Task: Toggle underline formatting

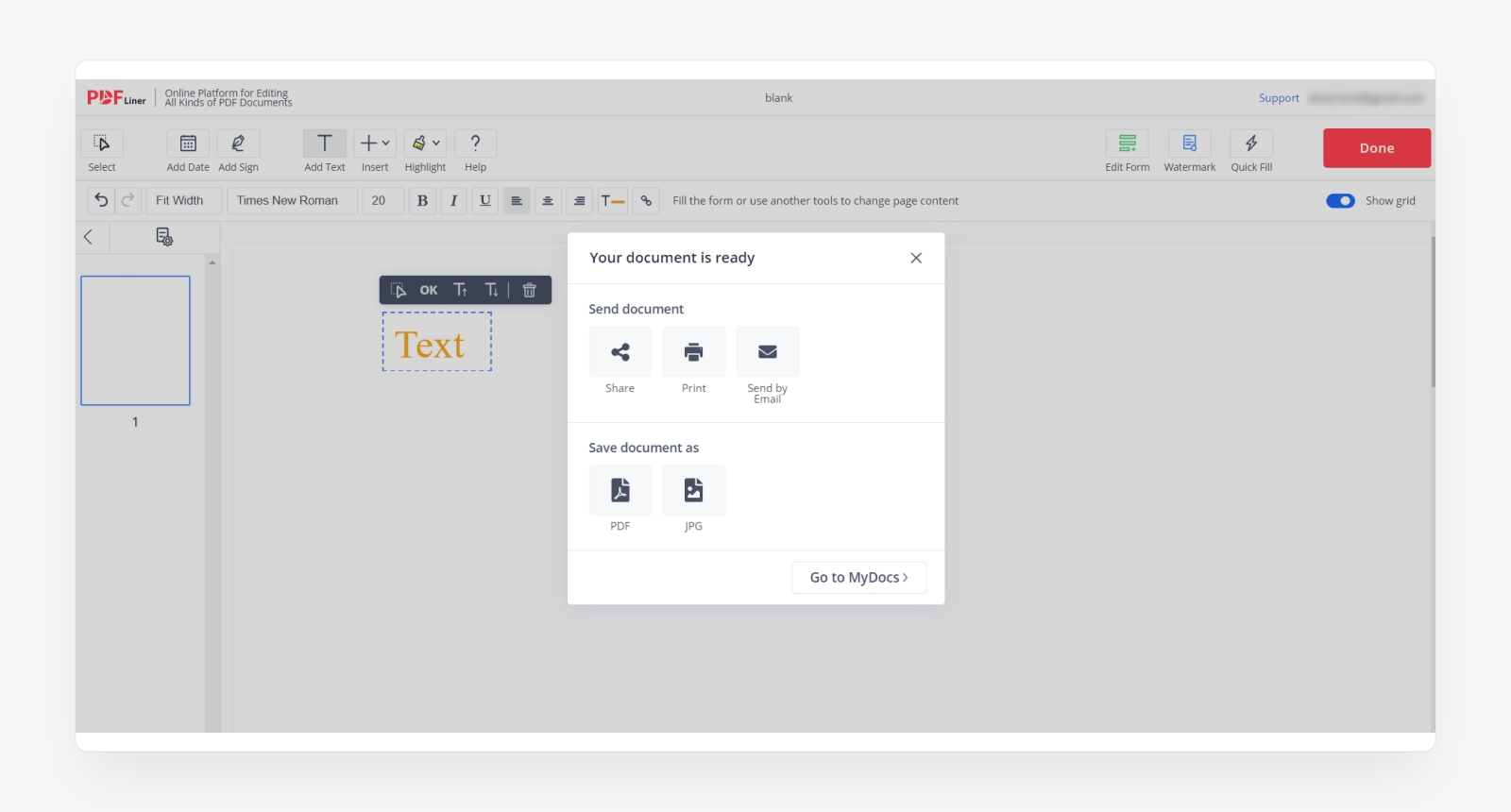Action: (x=485, y=200)
